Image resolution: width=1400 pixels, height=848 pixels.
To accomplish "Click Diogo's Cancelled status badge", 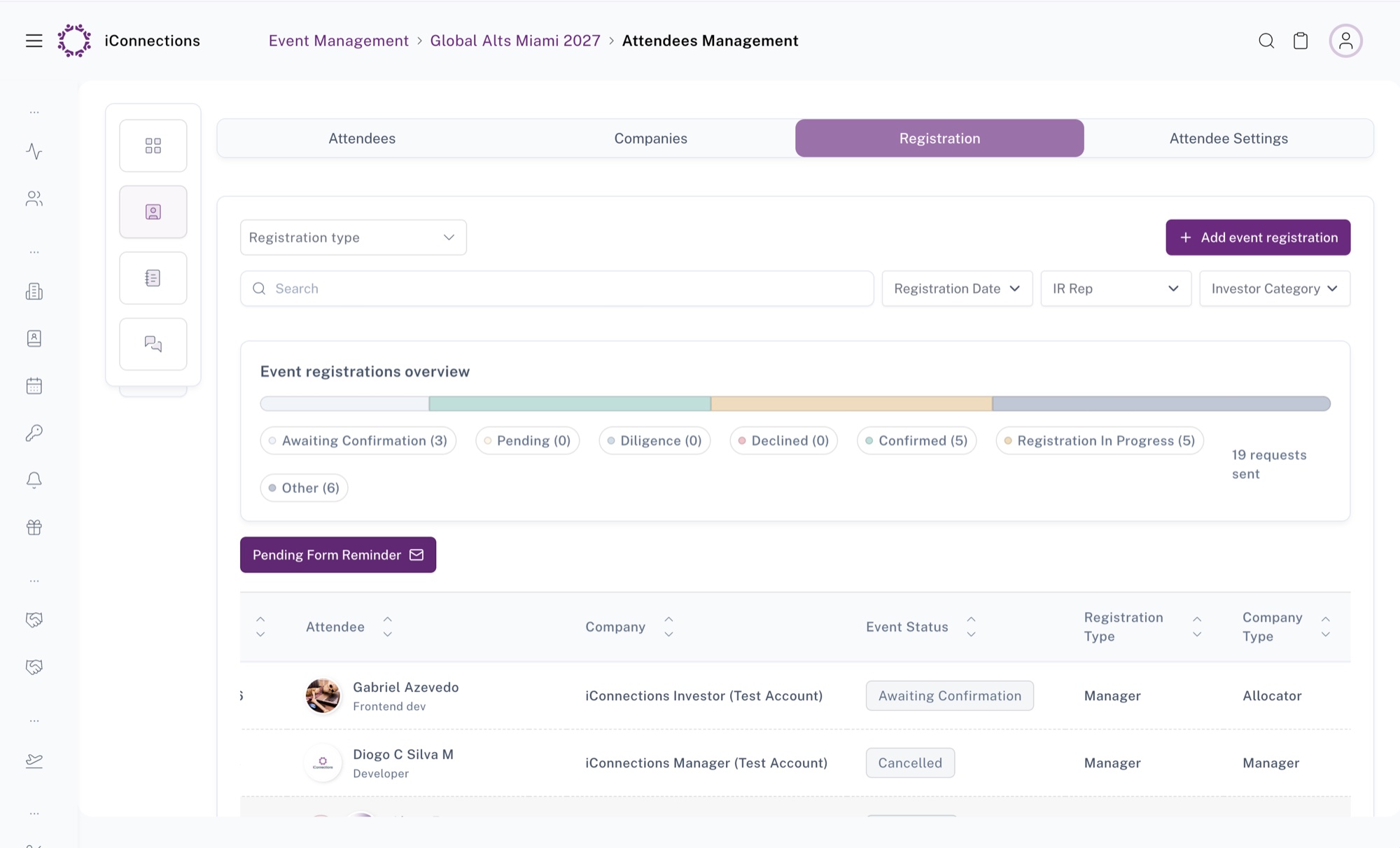I will (x=910, y=763).
